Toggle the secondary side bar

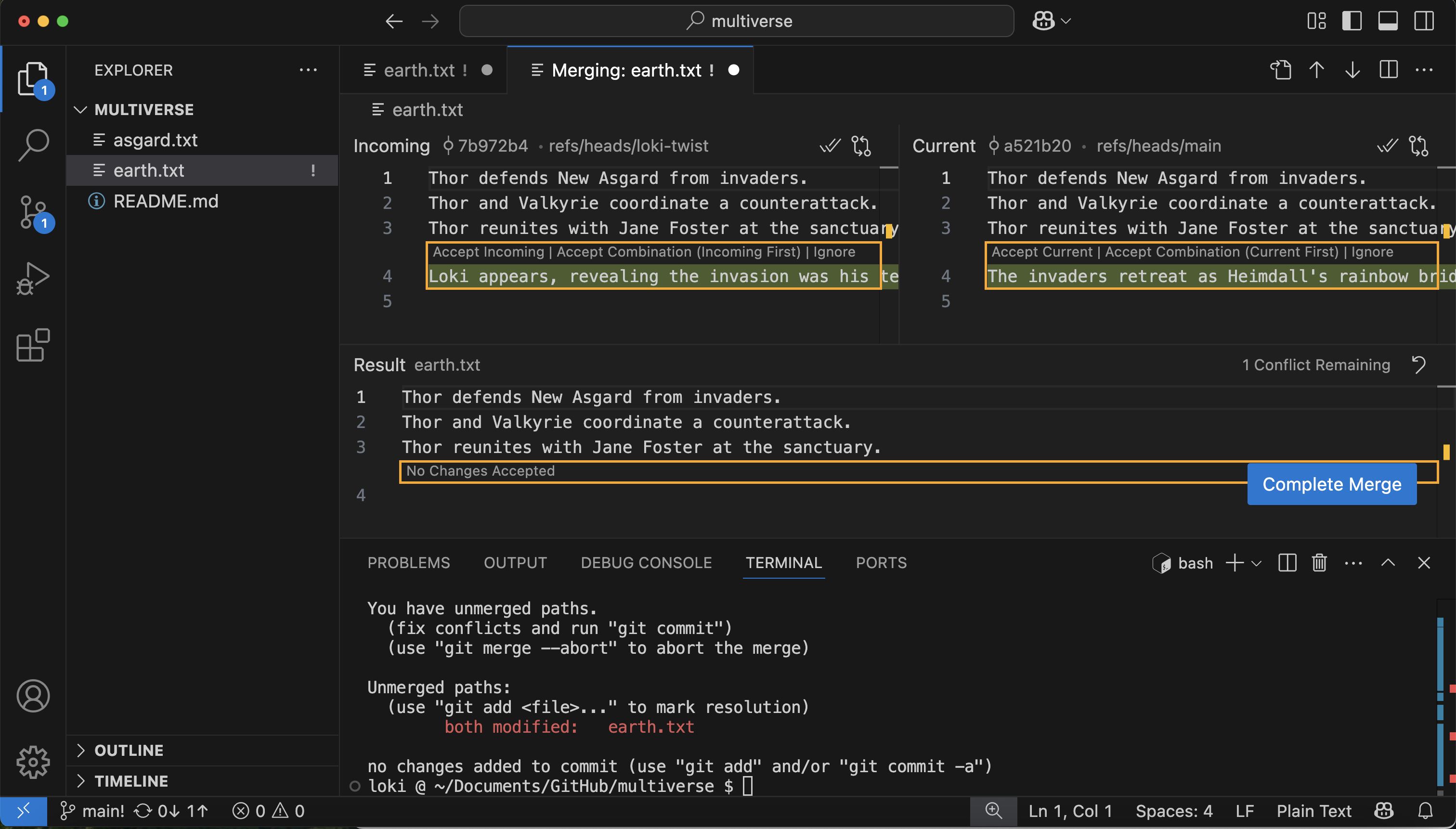[x=1424, y=22]
